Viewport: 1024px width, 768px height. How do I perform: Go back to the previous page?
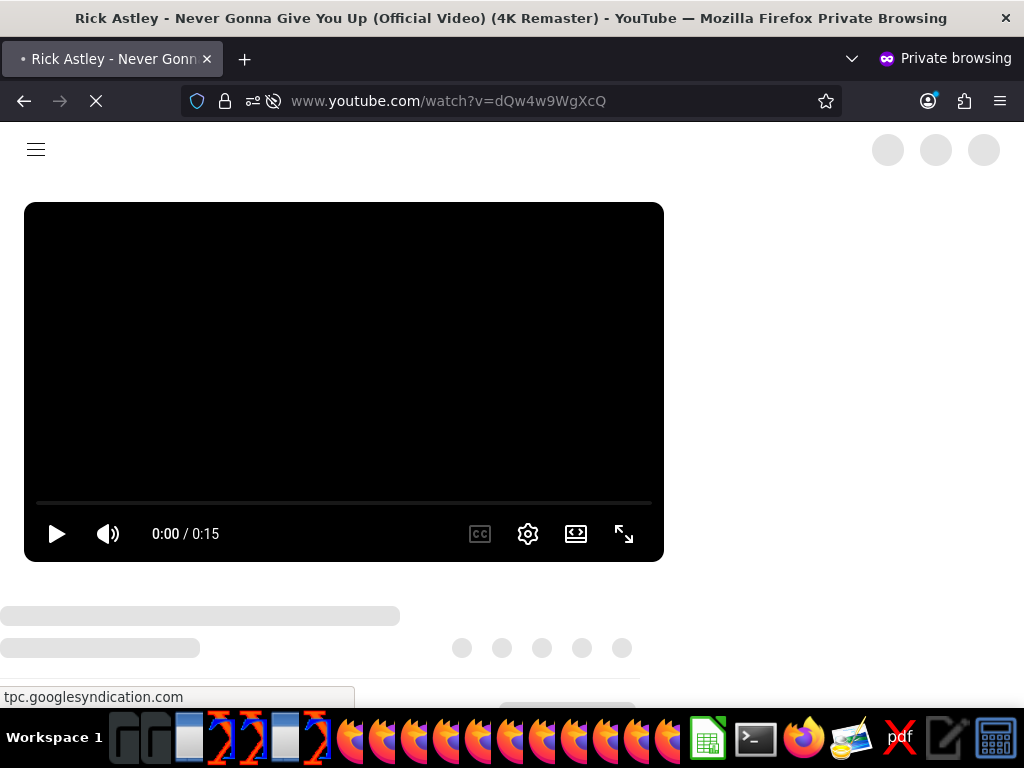pyautogui.click(x=24, y=101)
